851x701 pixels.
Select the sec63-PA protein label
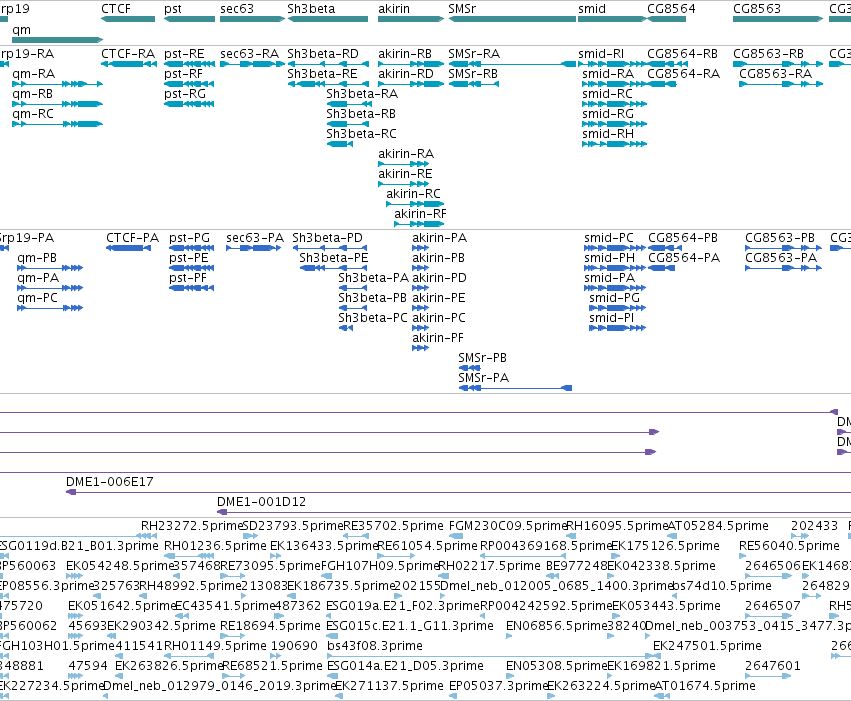point(255,238)
